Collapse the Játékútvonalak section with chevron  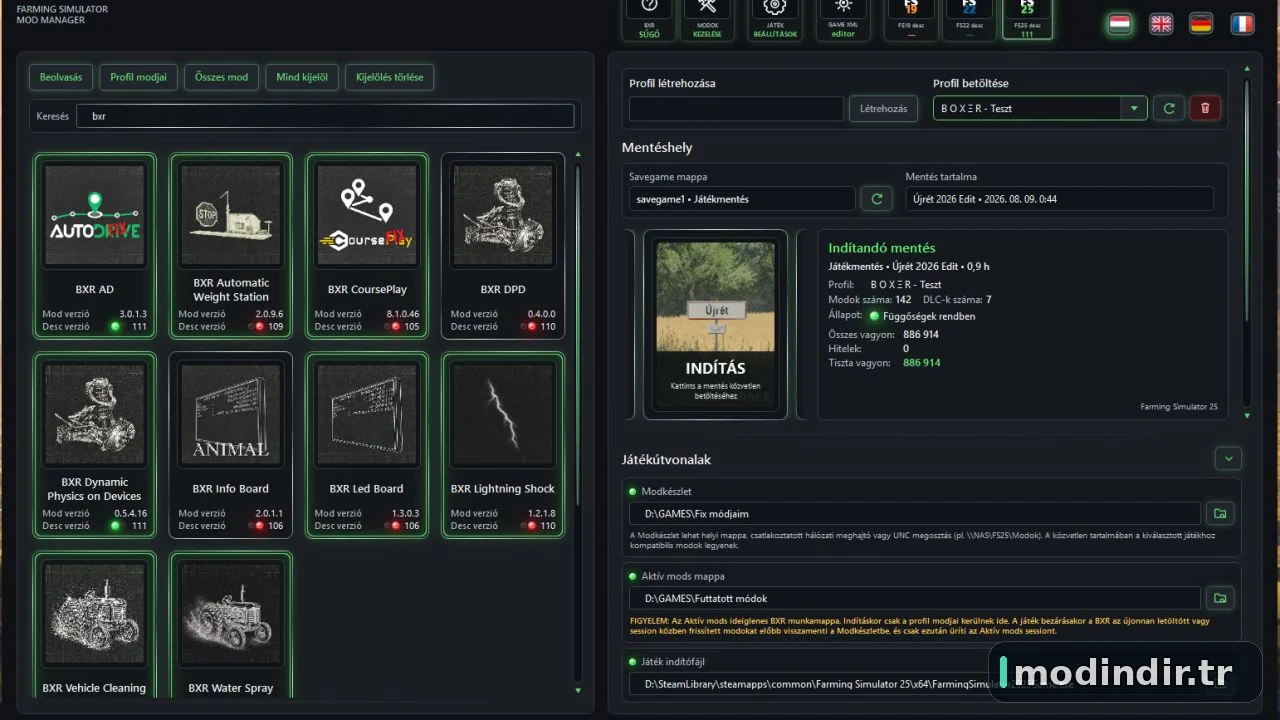click(1228, 459)
